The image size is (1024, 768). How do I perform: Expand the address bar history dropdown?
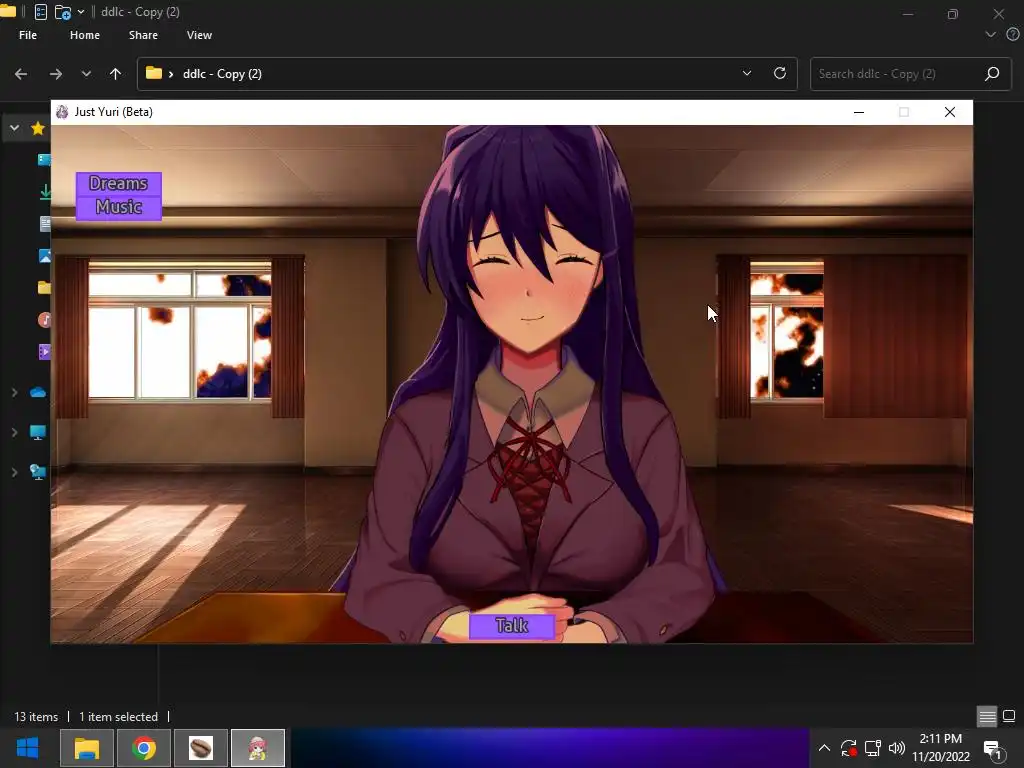click(746, 73)
